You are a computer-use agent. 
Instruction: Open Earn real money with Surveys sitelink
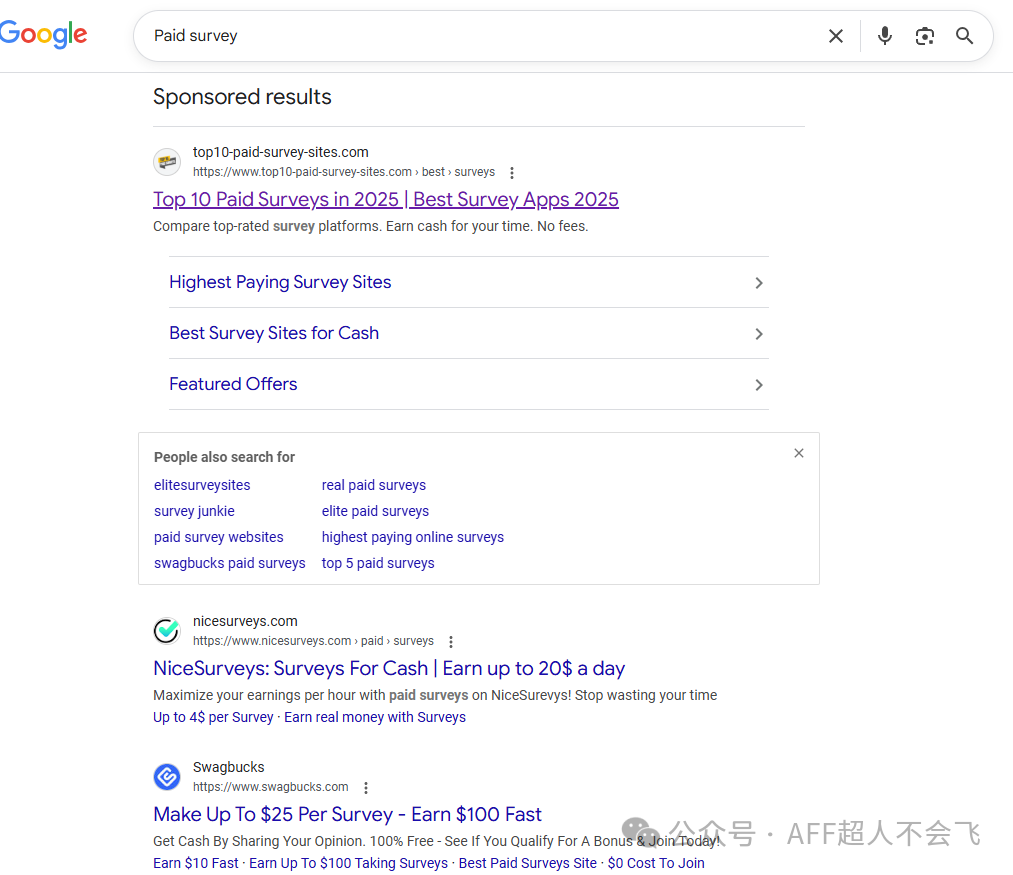[x=375, y=717]
